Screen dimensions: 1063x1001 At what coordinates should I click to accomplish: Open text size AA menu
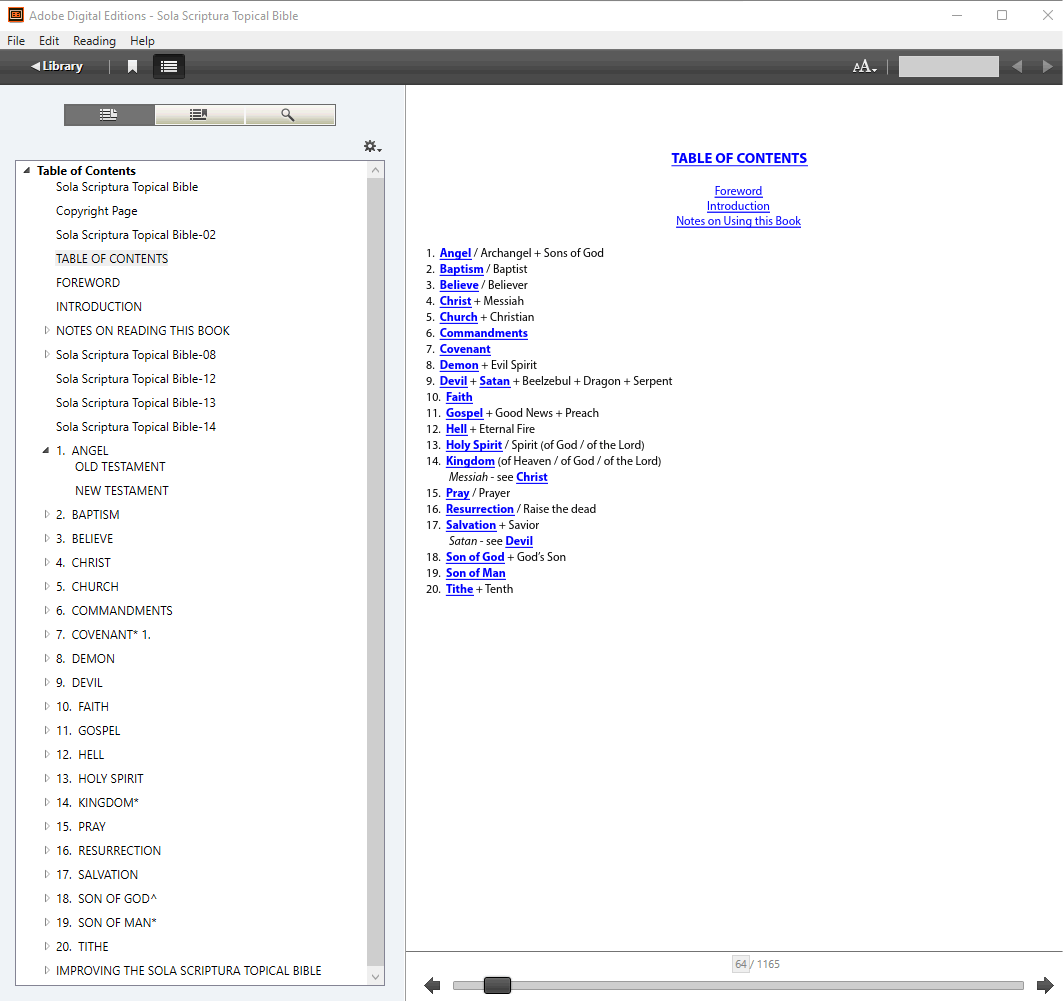864,66
